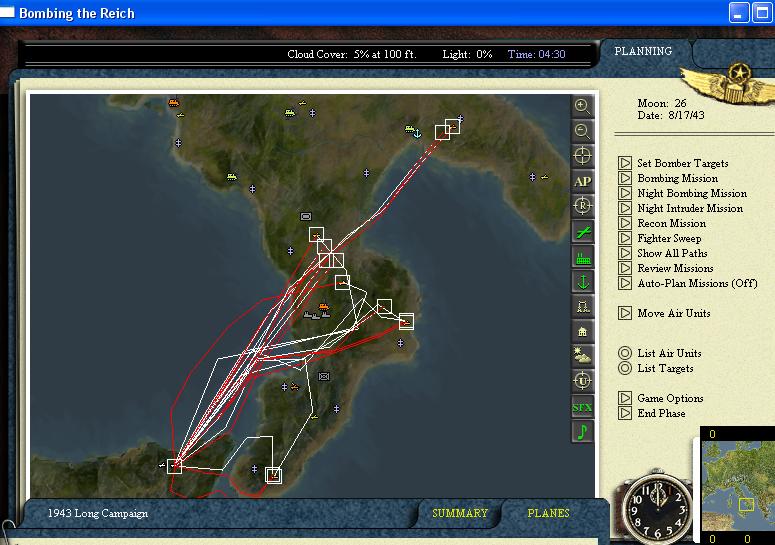Click the Cloud Cover 5% at 100 ft. text
The image size is (775, 545).
pyautogui.click(x=352, y=54)
